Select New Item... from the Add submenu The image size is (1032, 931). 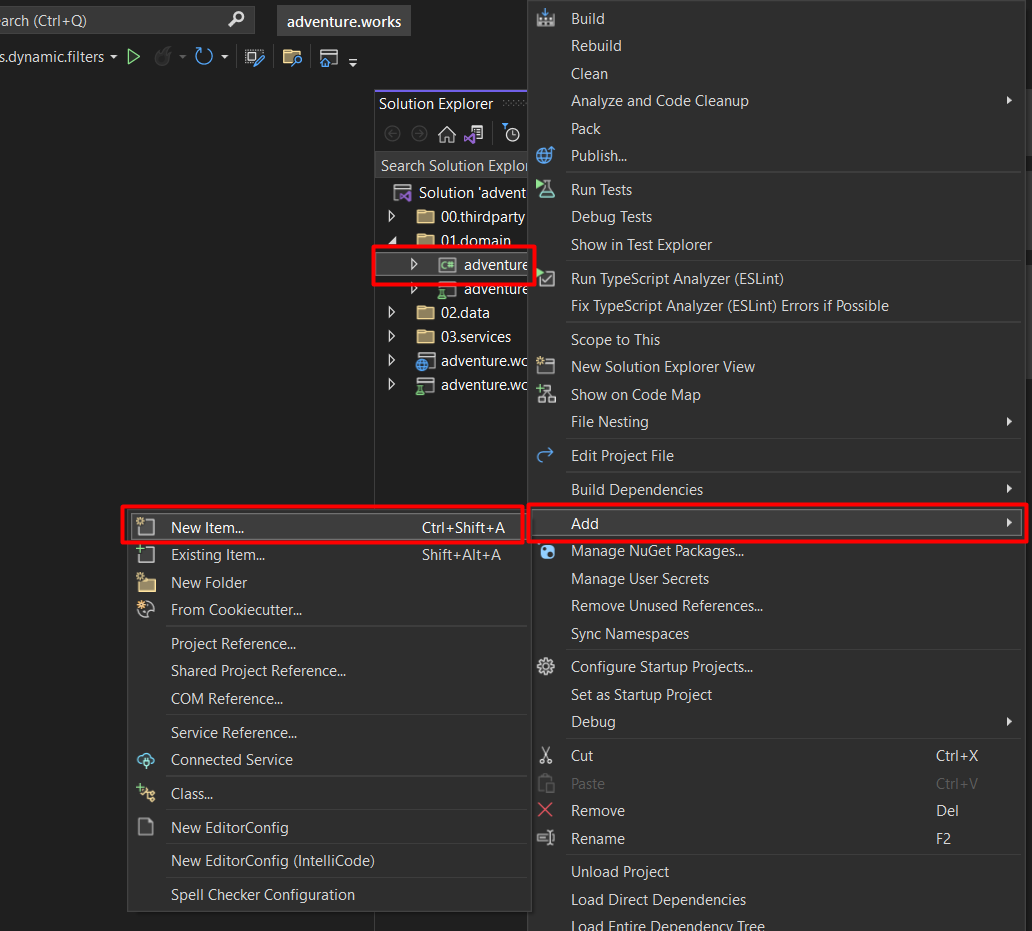pyautogui.click(x=207, y=527)
